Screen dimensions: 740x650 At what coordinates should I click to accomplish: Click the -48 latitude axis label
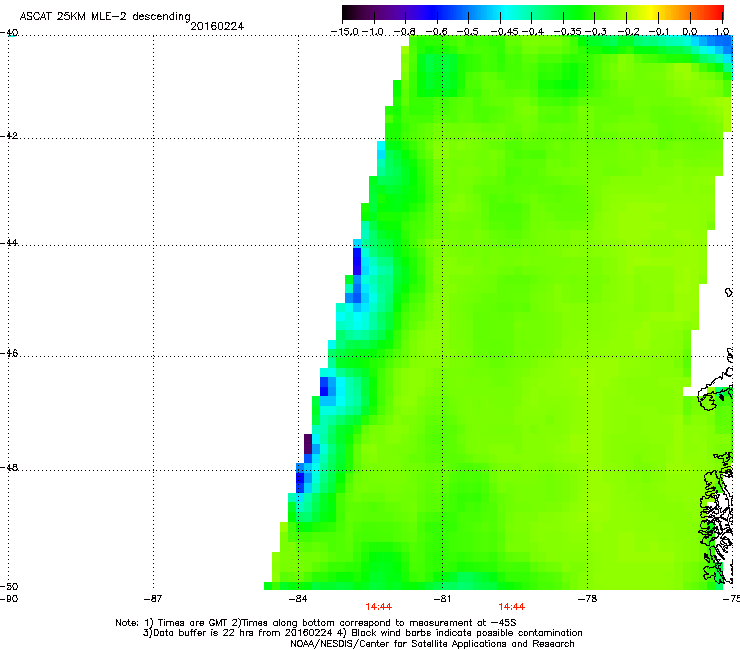9,468
